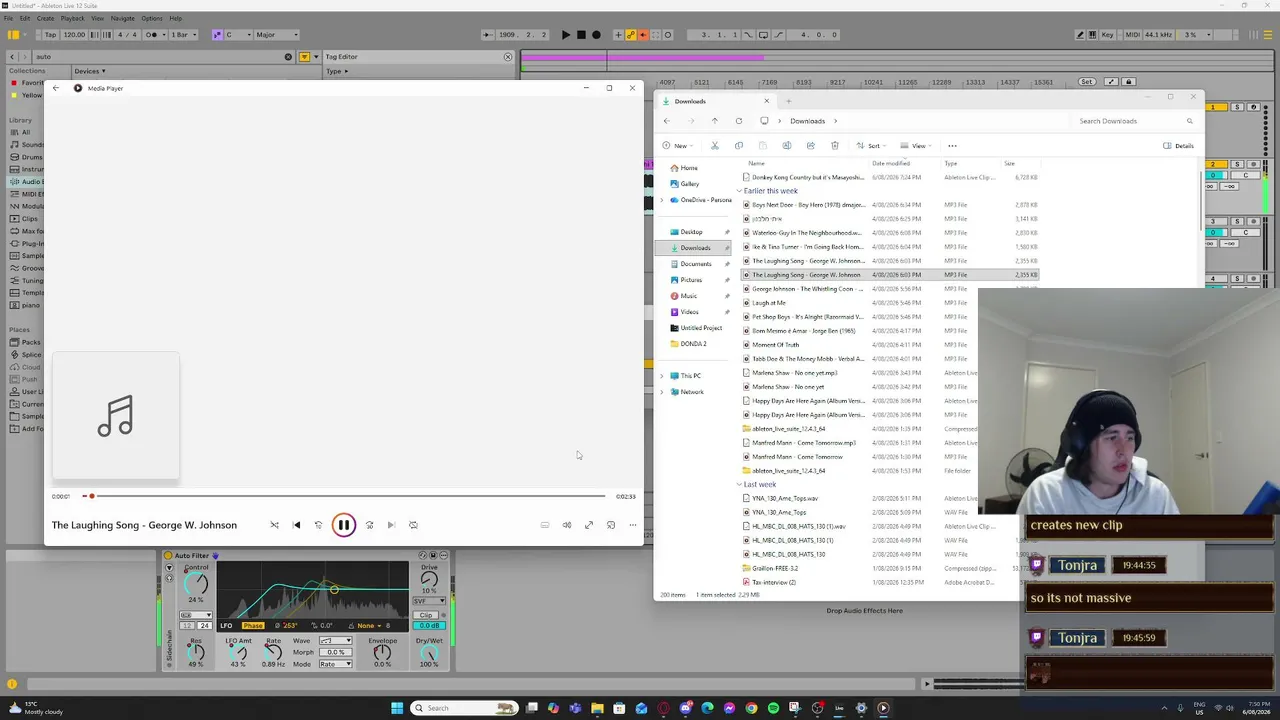Screen dimensions: 1280x720
Task: Click the Cut icon in File Explorer
Action: click(715, 146)
